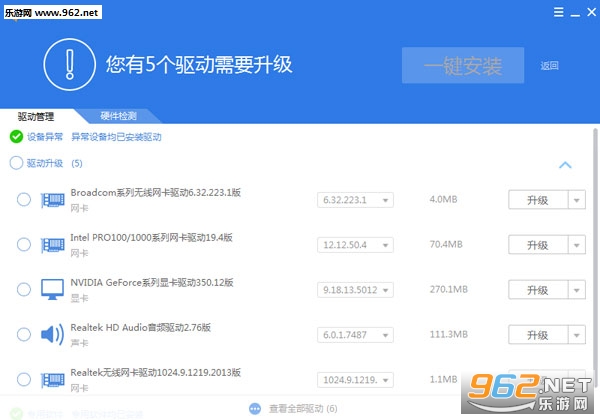The image size is (600, 420).
Task: Click the 一键安装 button
Action: pyautogui.click(x=463, y=65)
